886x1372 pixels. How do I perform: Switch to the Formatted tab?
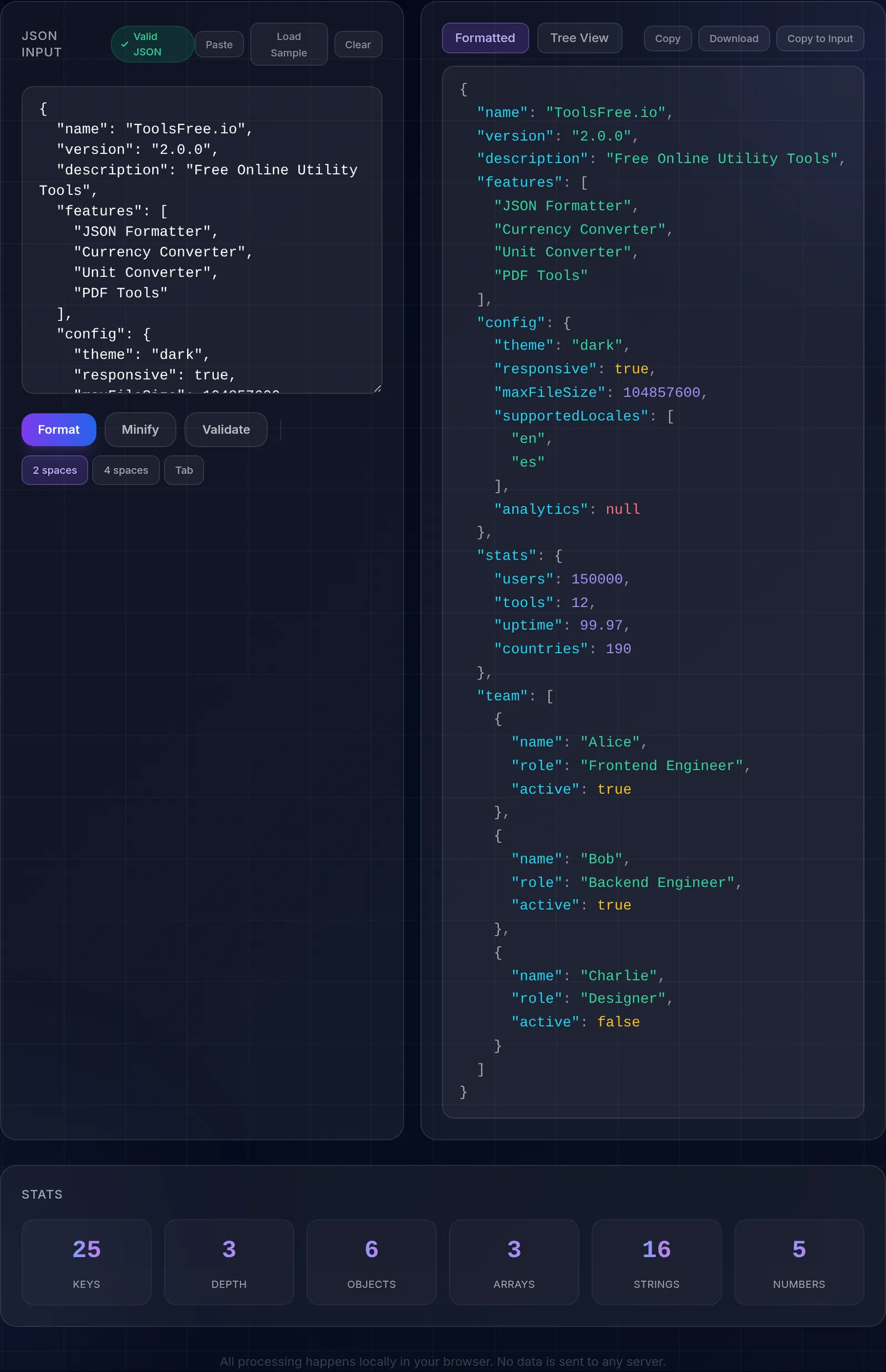click(x=485, y=38)
